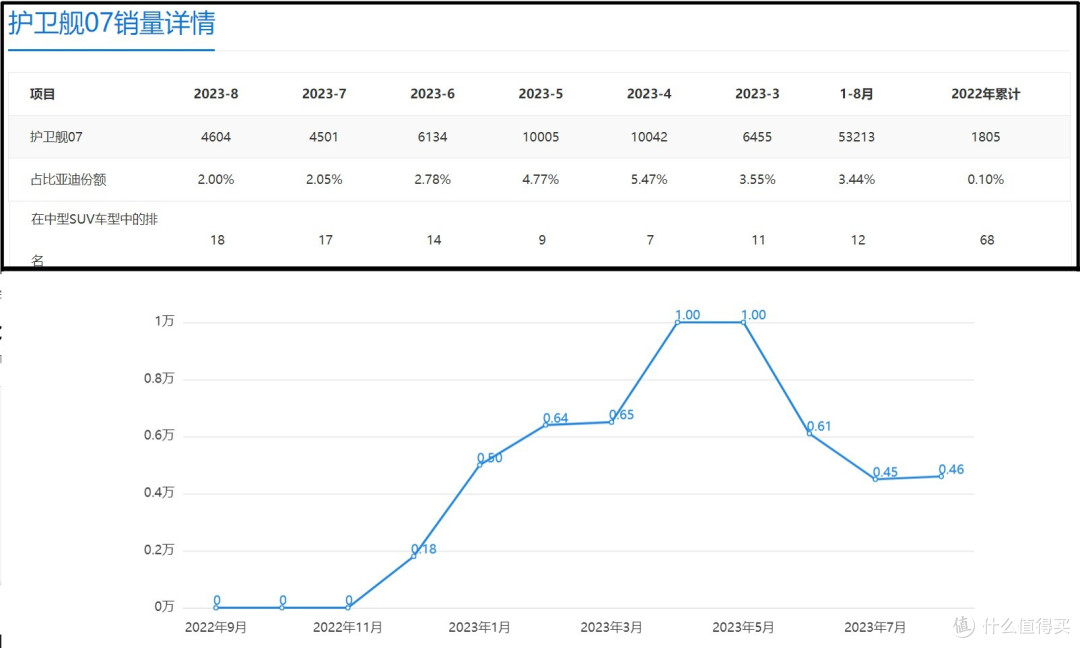Select the 2023-7 column header
The image size is (1080, 648).
[324, 94]
